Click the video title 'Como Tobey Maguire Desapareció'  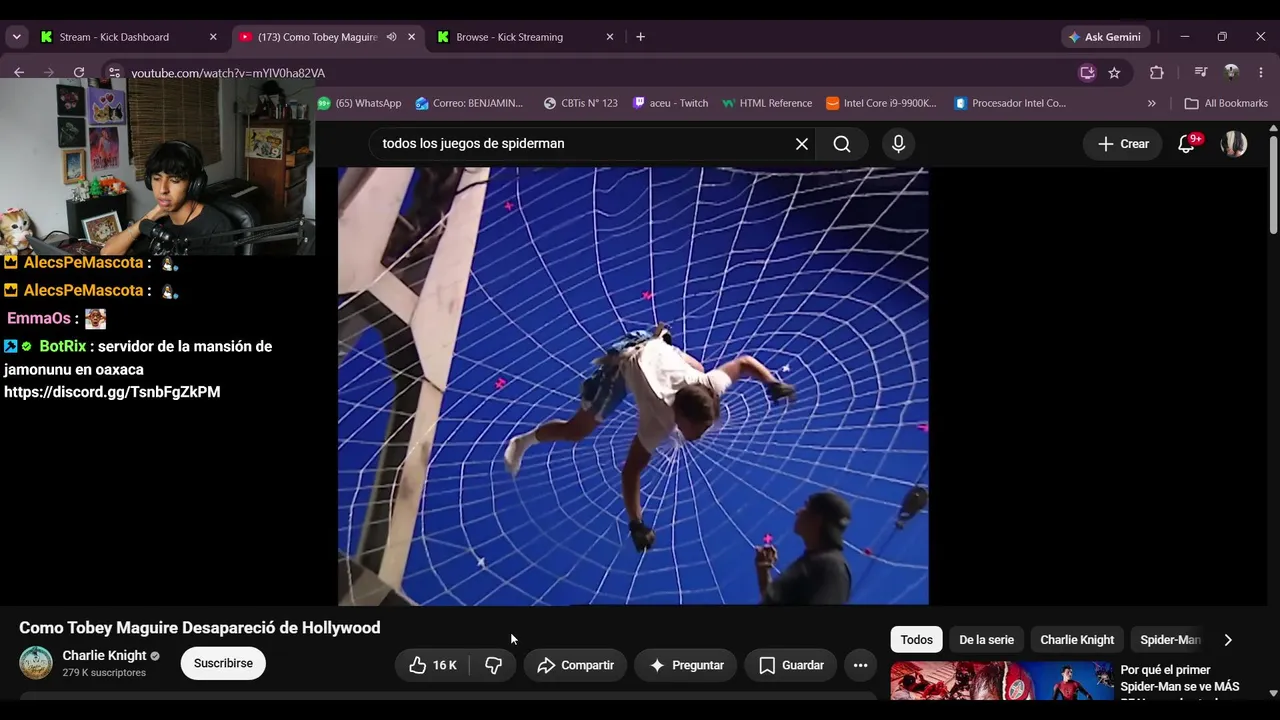coord(200,628)
